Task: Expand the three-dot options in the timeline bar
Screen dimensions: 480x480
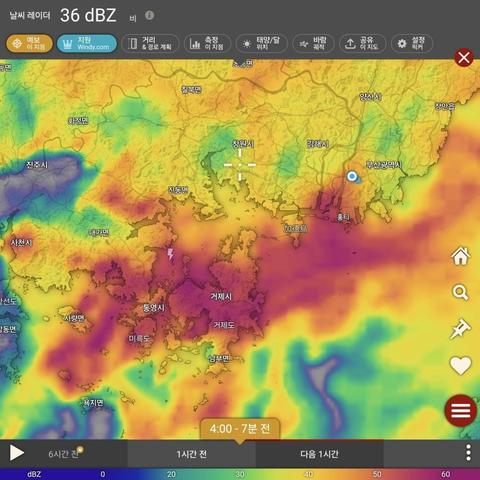Action: [x=468, y=453]
